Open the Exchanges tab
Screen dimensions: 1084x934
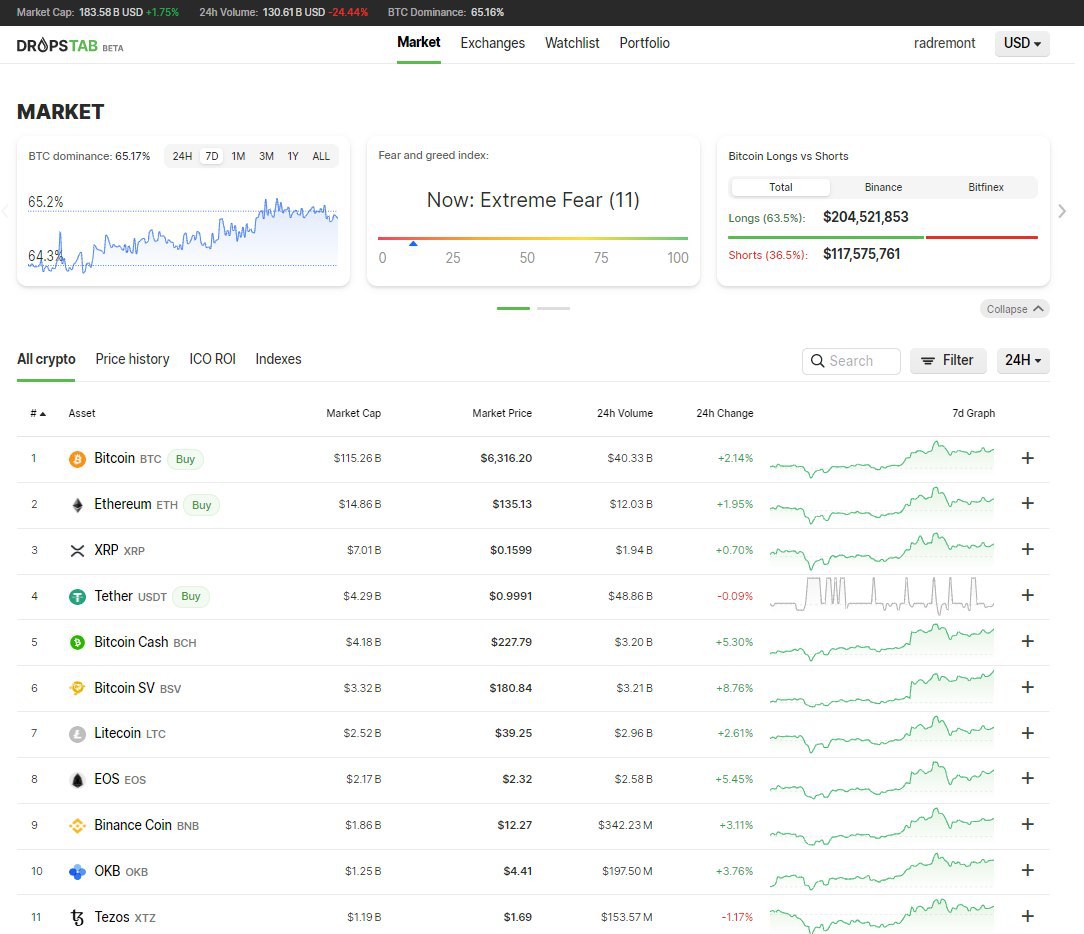point(492,43)
